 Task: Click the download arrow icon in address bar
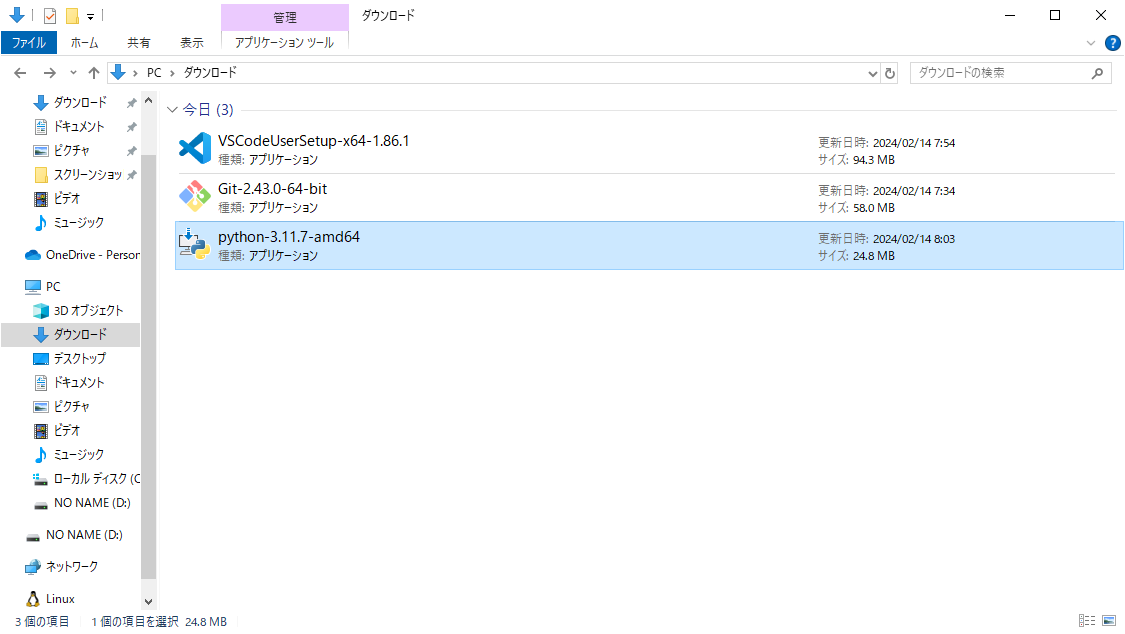pos(118,72)
